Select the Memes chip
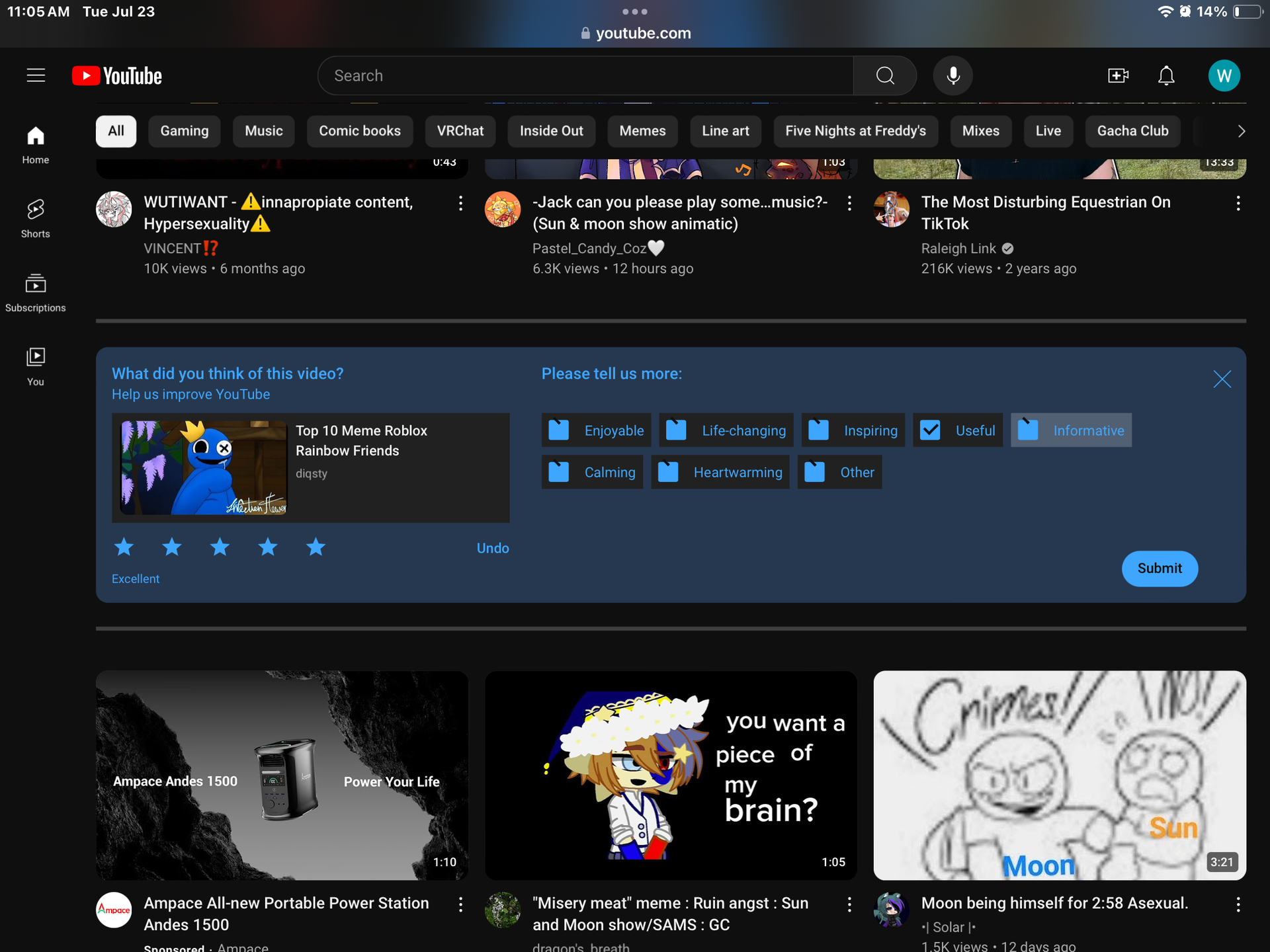Screen dimensions: 1270x952 coord(642,131)
